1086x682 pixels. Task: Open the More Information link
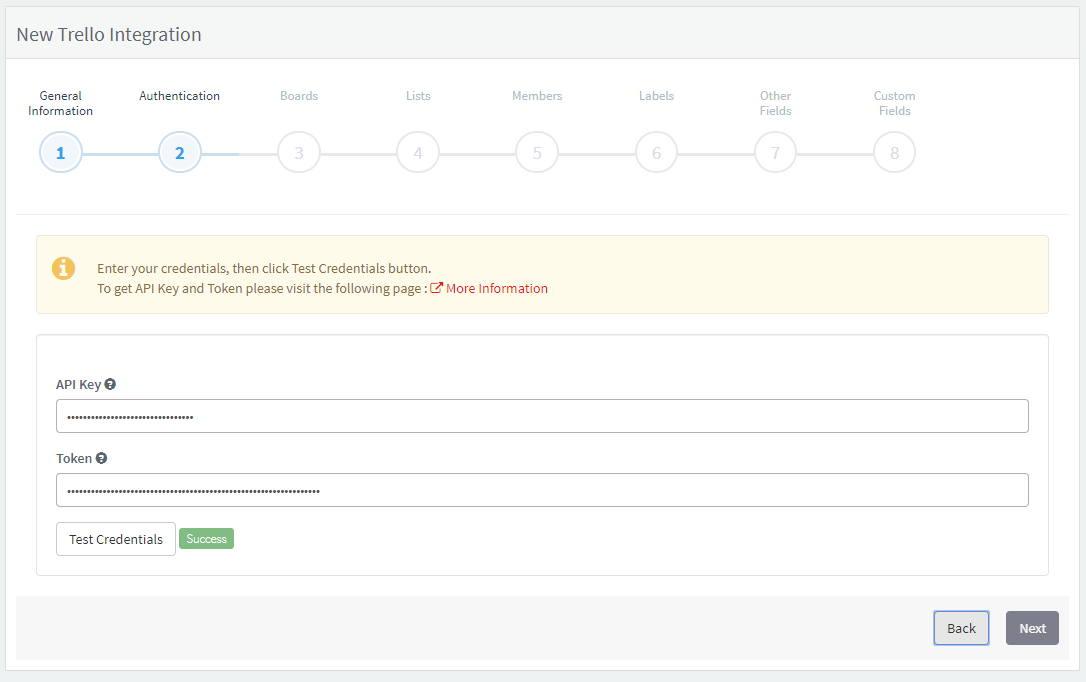[x=497, y=289]
